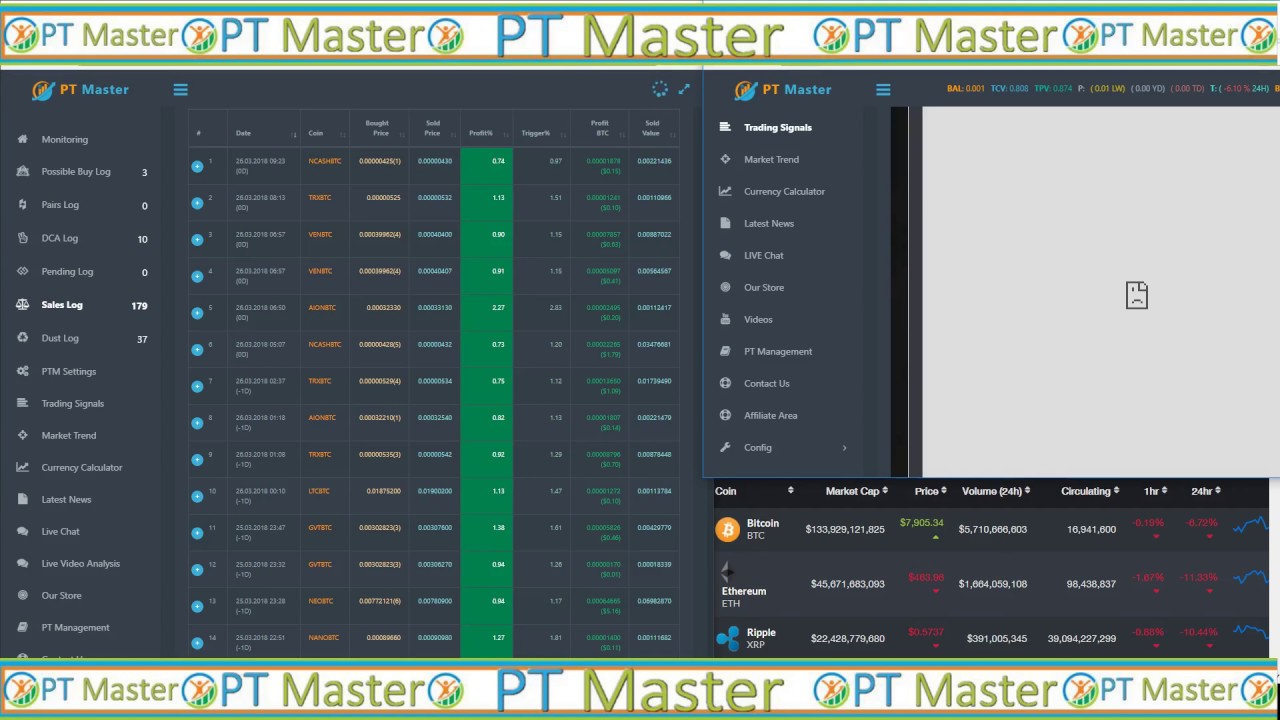Click the Config wrench icon
This screenshot has height=720, width=1280.
point(725,447)
